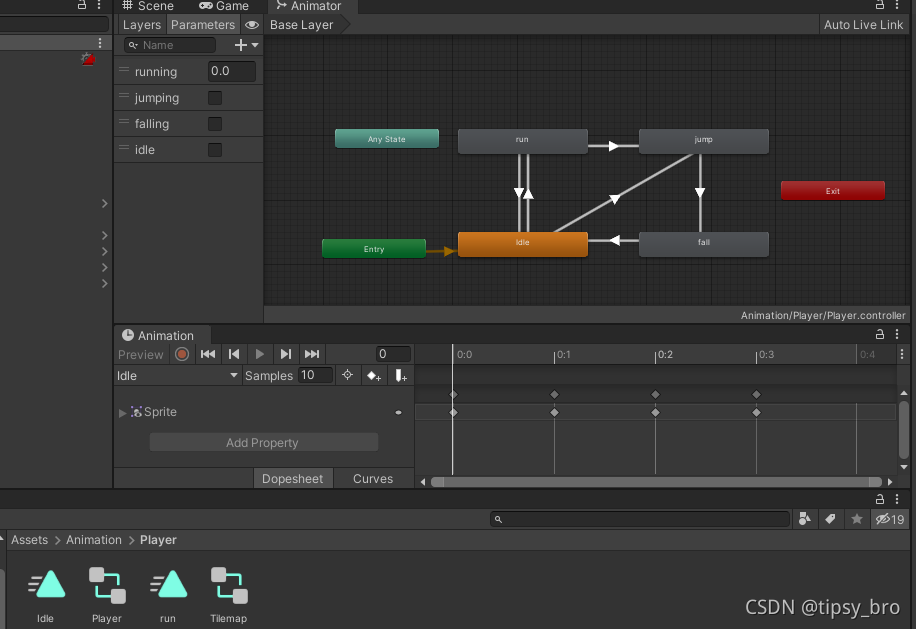Toggle the eye icon to hide parameters panel
This screenshot has width=916, height=629.
tap(252, 25)
